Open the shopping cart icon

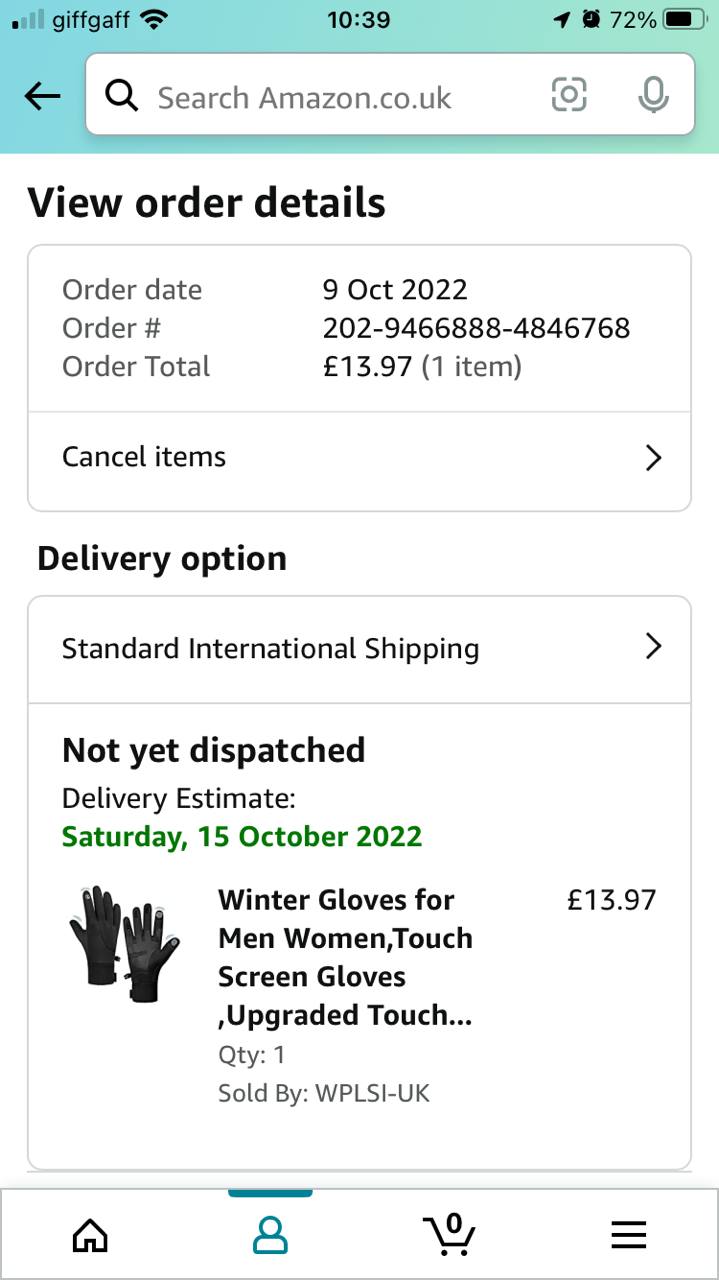pos(449,1234)
